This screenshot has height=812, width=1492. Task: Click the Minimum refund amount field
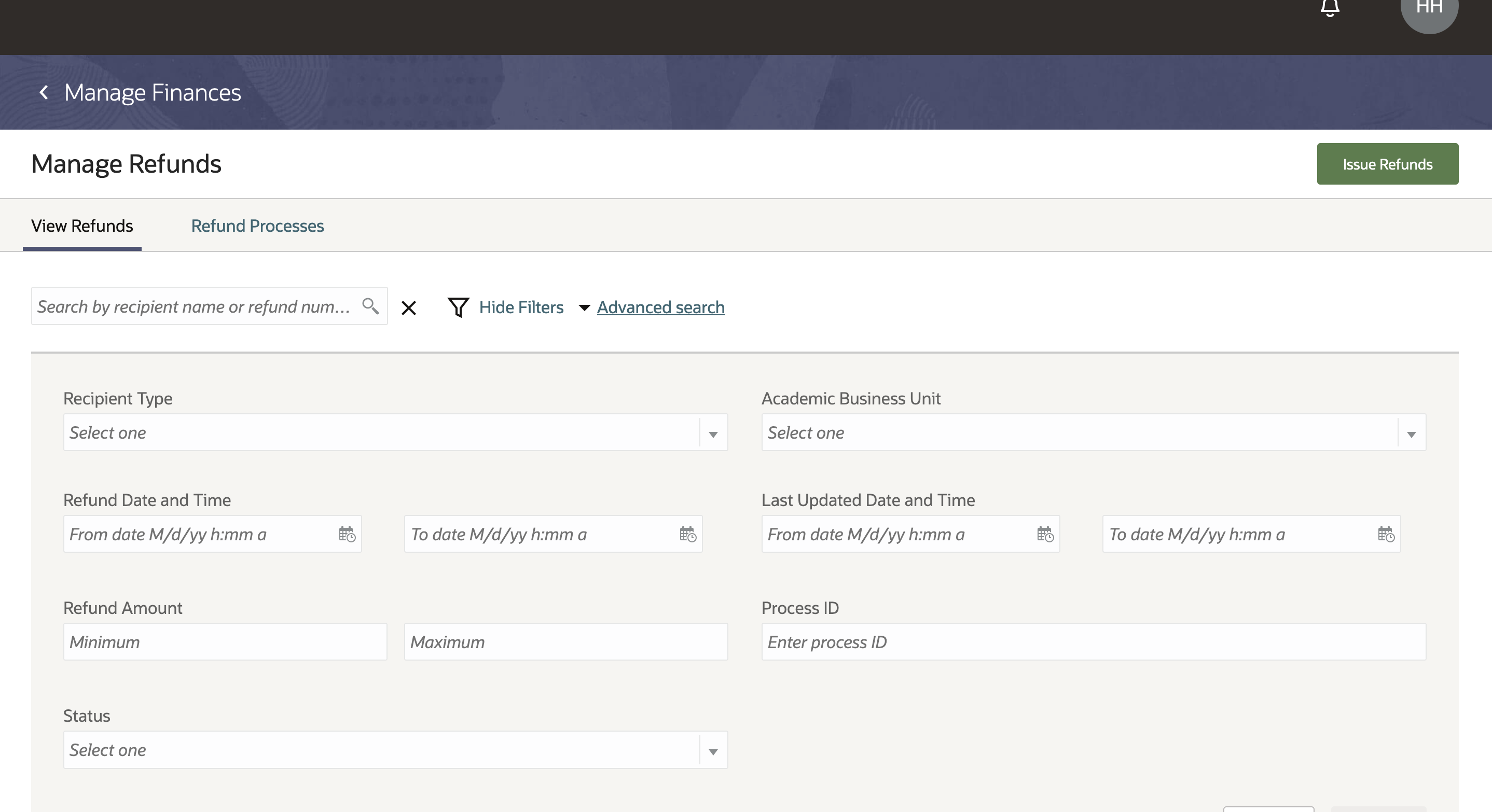pos(225,642)
